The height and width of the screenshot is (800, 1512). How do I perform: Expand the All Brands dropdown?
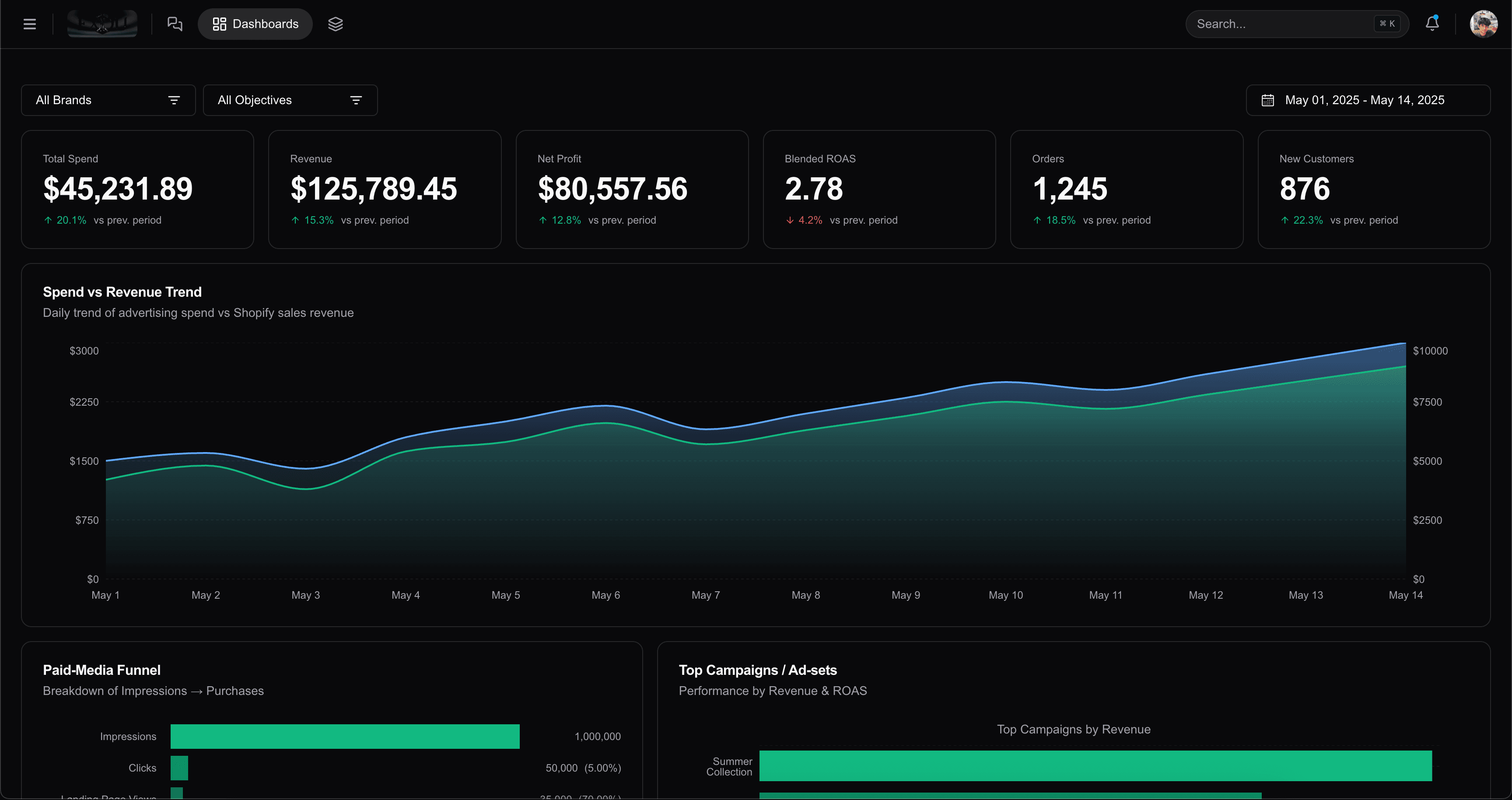pyautogui.click(x=108, y=100)
